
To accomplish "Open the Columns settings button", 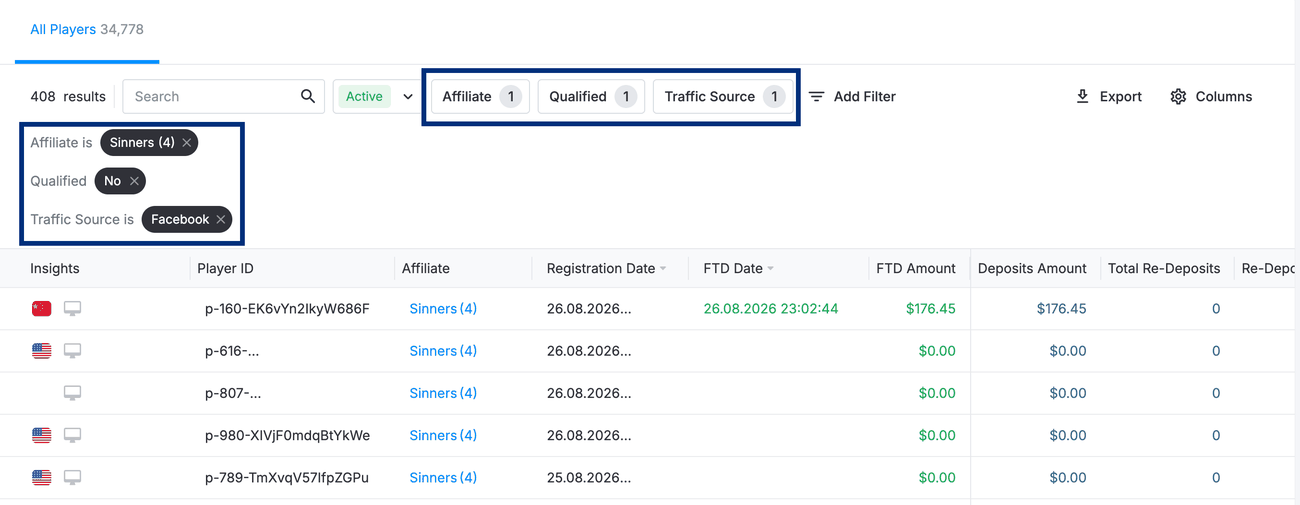I will click(1211, 96).
